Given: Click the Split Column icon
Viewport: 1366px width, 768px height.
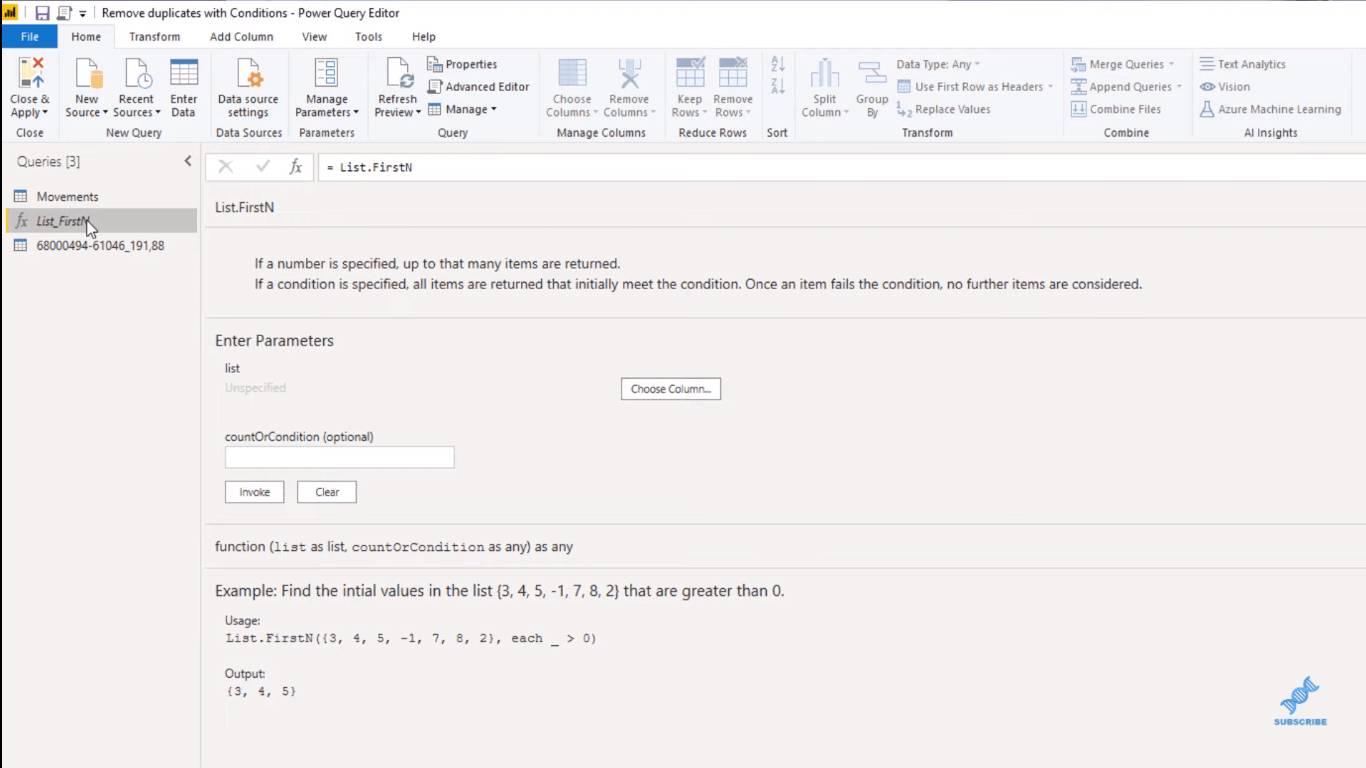Looking at the screenshot, I should coord(825,74).
